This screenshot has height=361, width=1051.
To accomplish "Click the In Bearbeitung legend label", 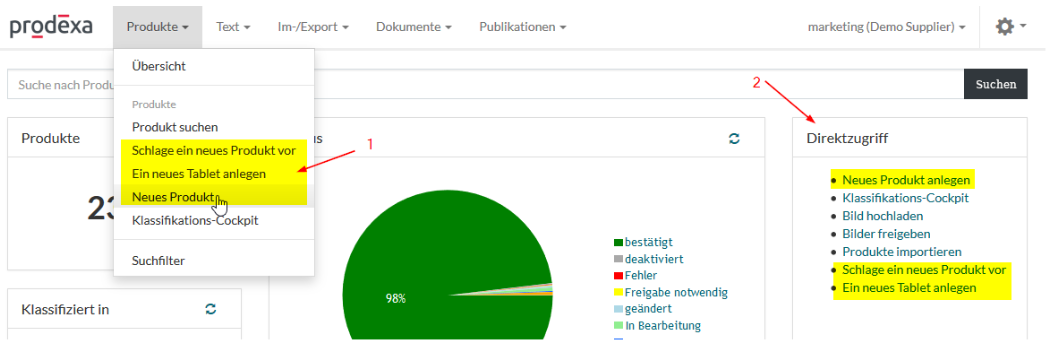I will 663,326.
